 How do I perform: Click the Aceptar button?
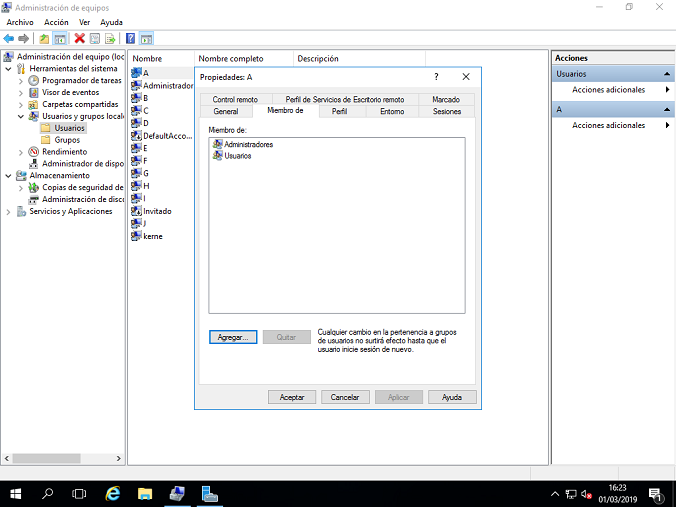(x=292, y=397)
